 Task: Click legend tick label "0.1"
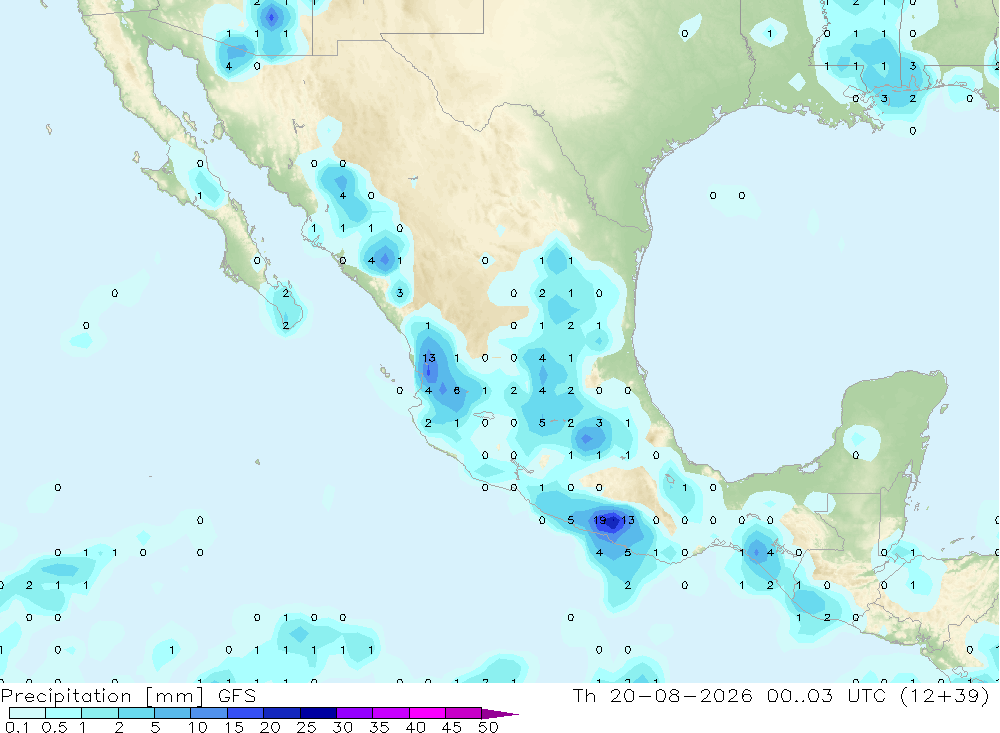coord(17,727)
